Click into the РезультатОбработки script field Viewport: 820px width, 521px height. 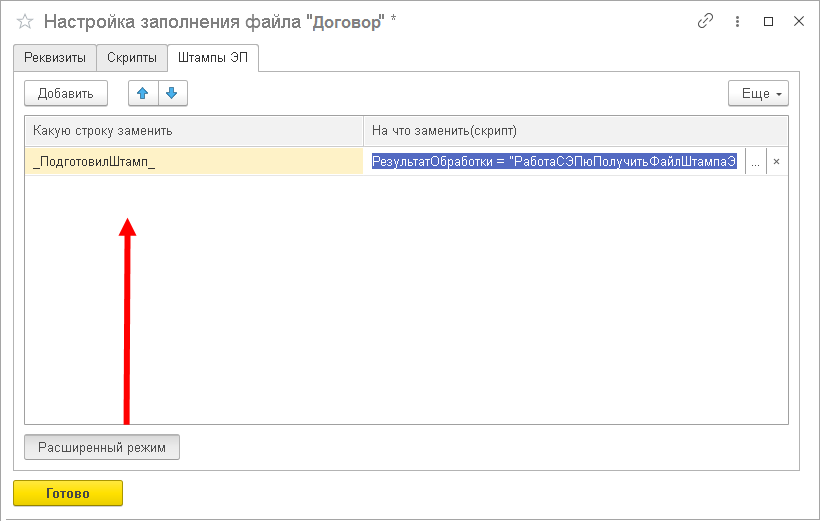click(555, 162)
